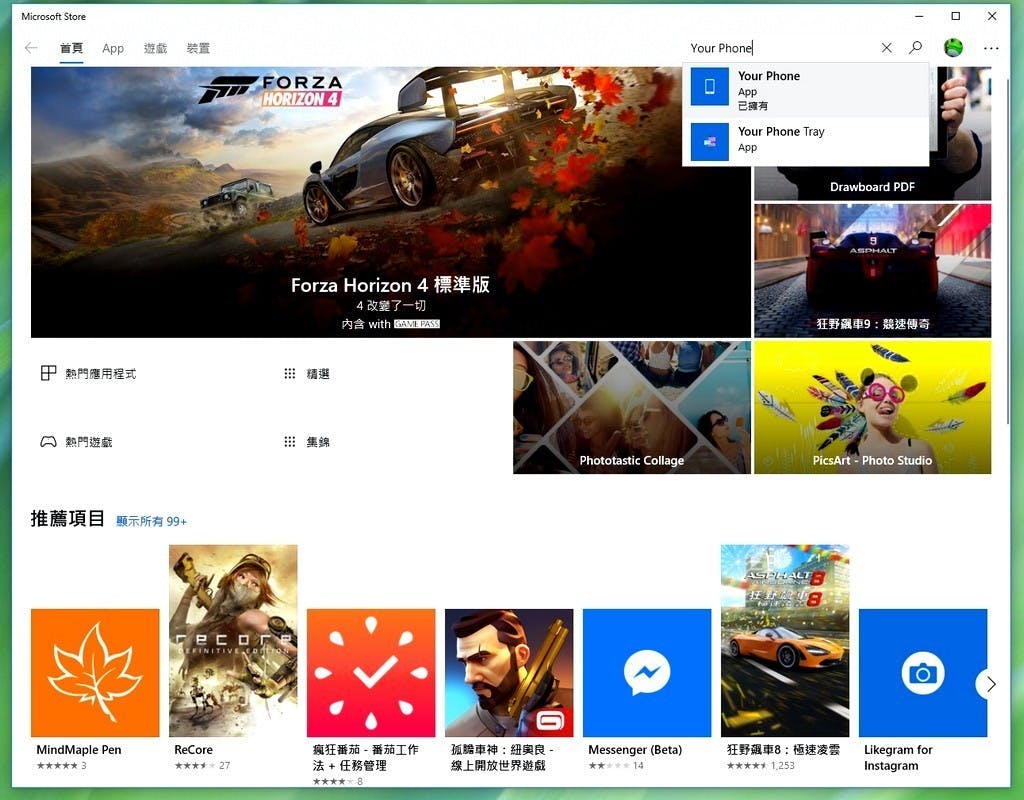Switch to the 首頁 tab

pyautogui.click(x=71, y=48)
